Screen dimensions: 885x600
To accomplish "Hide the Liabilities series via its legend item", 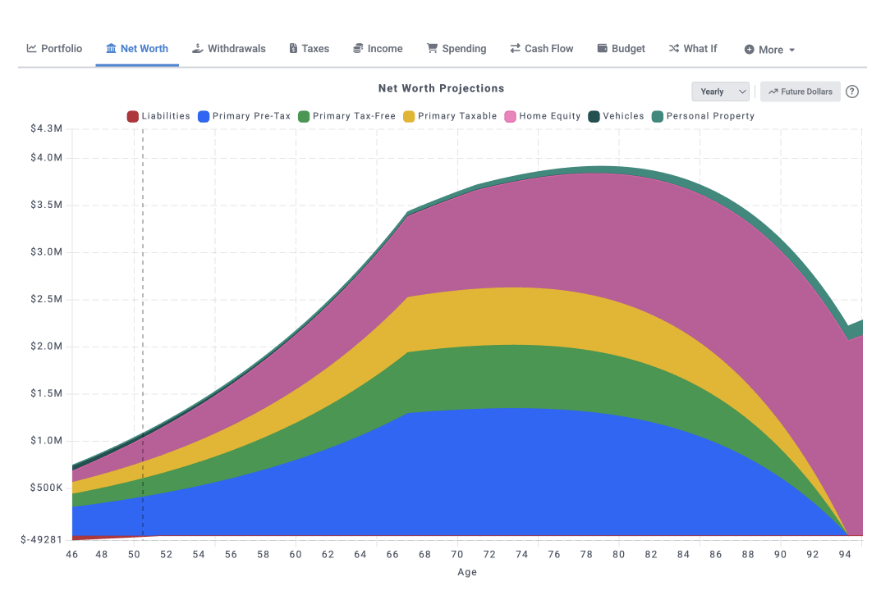I will (162, 116).
